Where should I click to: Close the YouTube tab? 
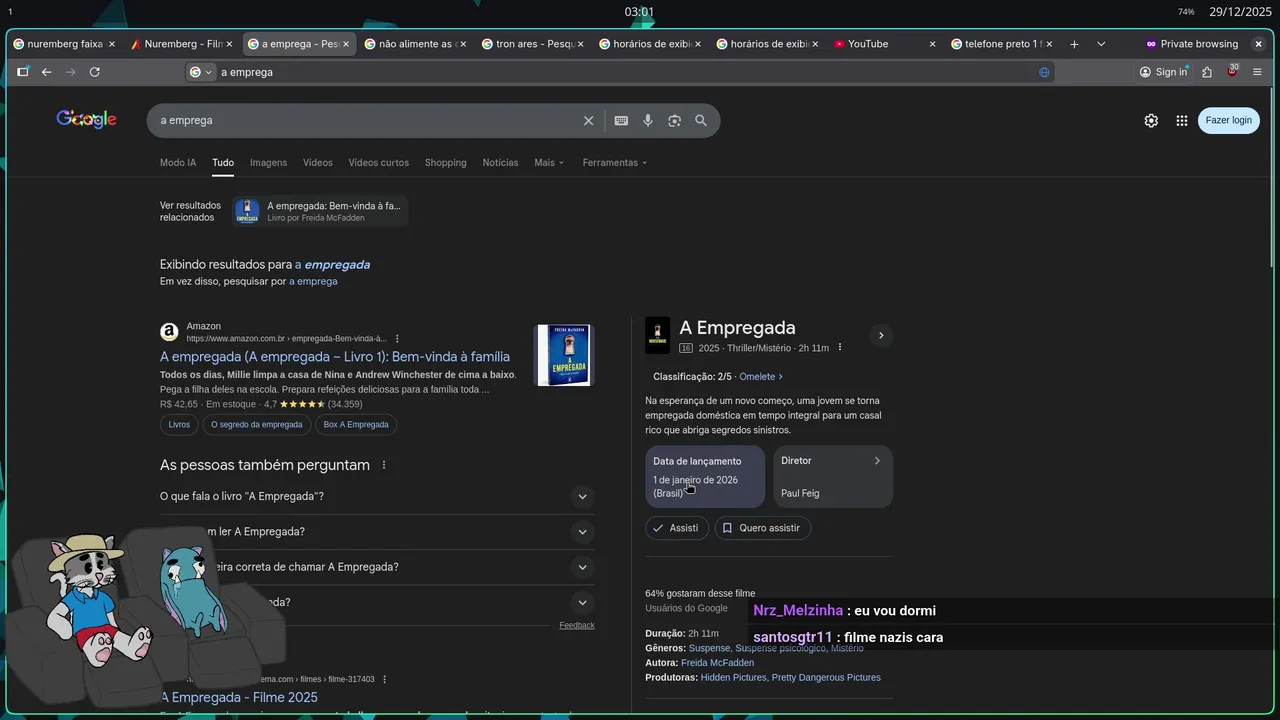pos(932,44)
